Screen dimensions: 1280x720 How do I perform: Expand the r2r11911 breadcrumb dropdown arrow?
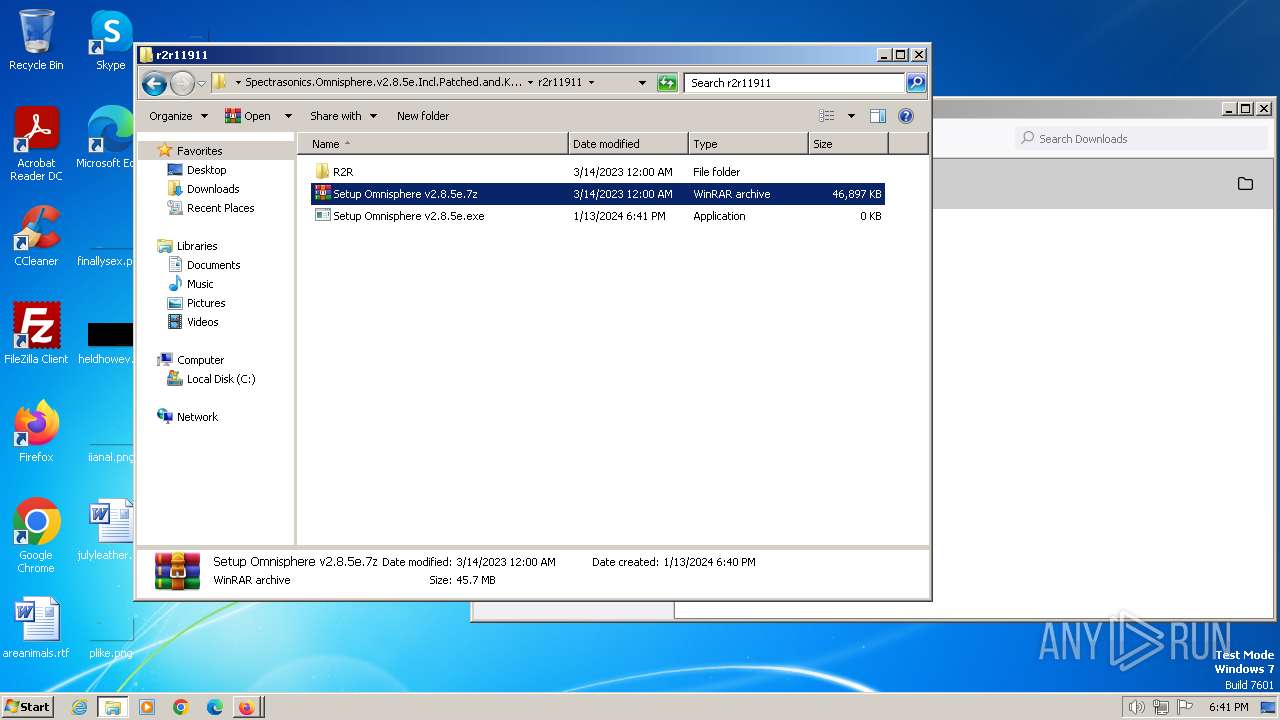pyautogui.click(x=591, y=83)
